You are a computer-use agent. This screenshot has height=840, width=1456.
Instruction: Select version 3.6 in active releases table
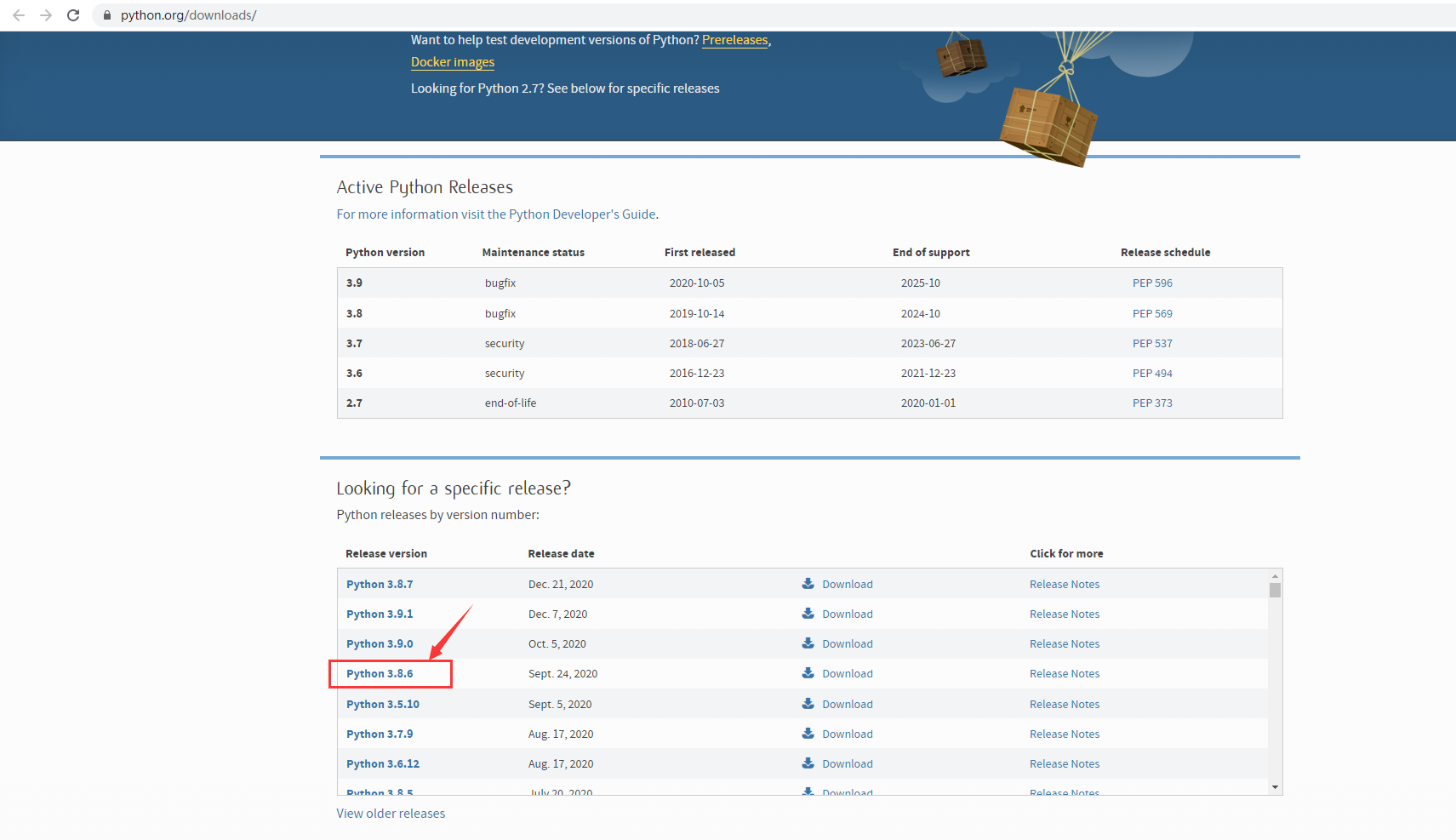(x=354, y=374)
